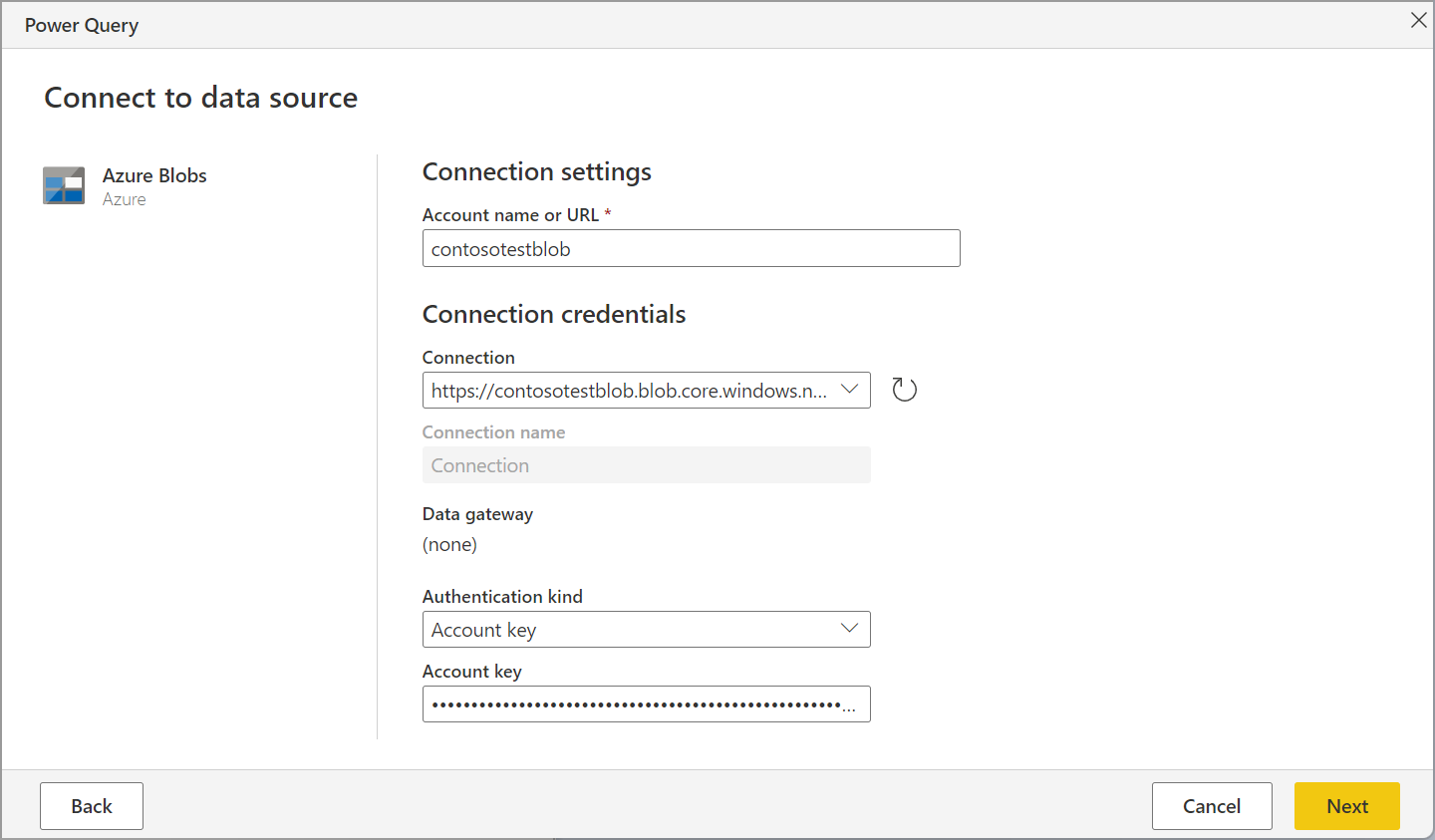The width and height of the screenshot is (1435, 840).
Task: Go Back to the previous page
Action: (92, 806)
